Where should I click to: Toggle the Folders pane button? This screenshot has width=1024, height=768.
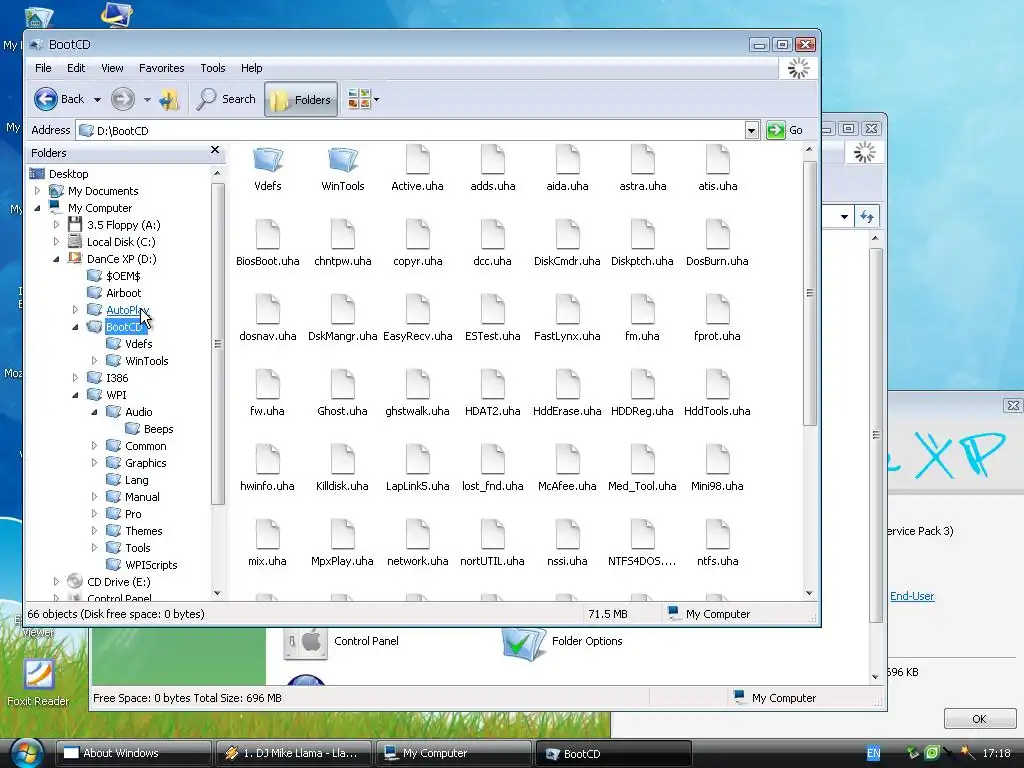[x=301, y=99]
